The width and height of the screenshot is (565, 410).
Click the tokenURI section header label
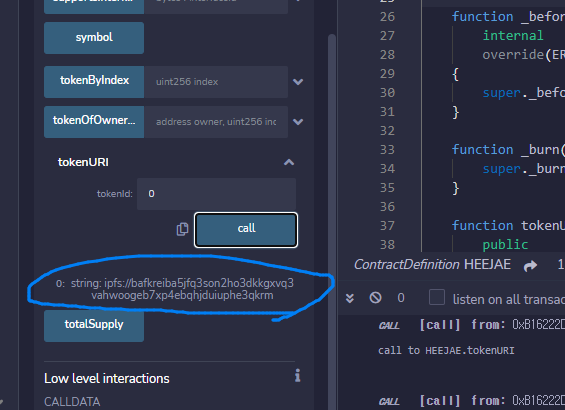[x=83, y=162]
